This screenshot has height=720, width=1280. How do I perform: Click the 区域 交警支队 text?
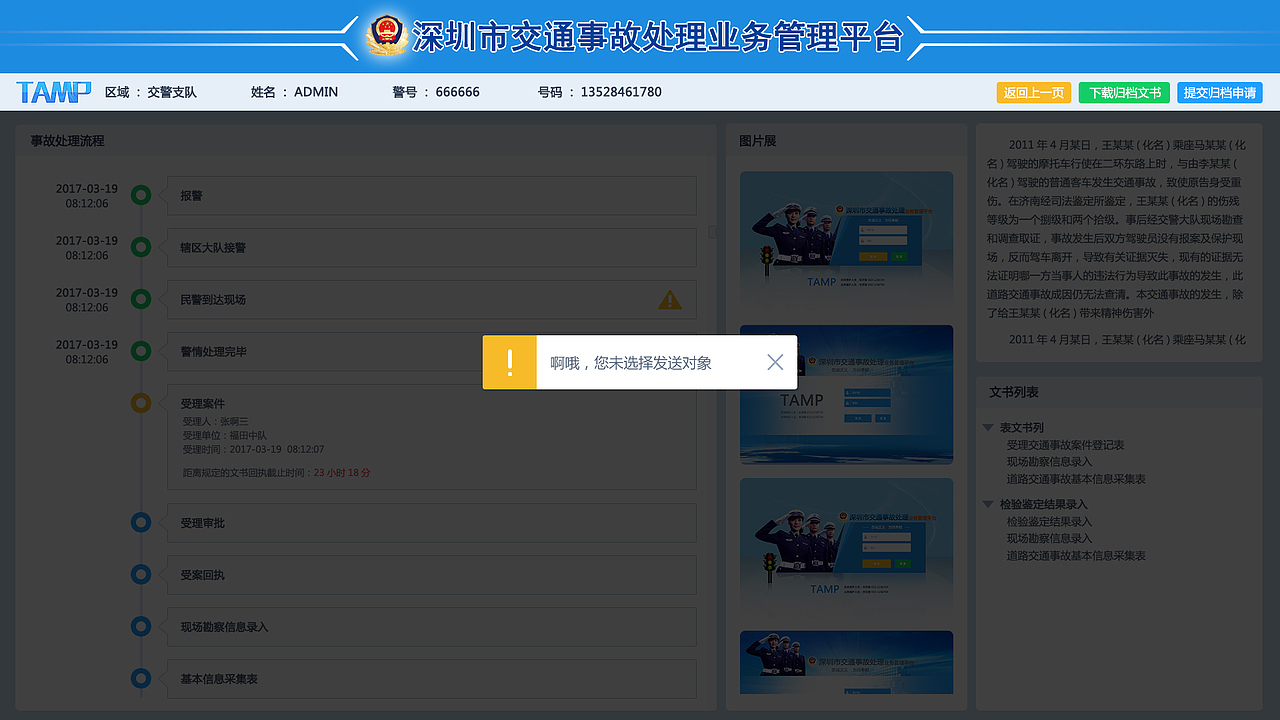pyautogui.click(x=151, y=92)
